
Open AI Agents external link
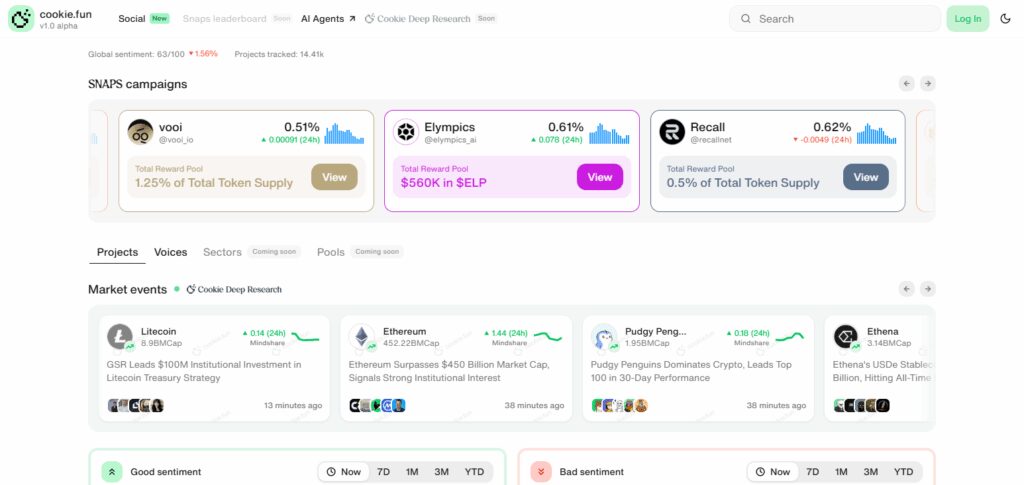coord(328,19)
